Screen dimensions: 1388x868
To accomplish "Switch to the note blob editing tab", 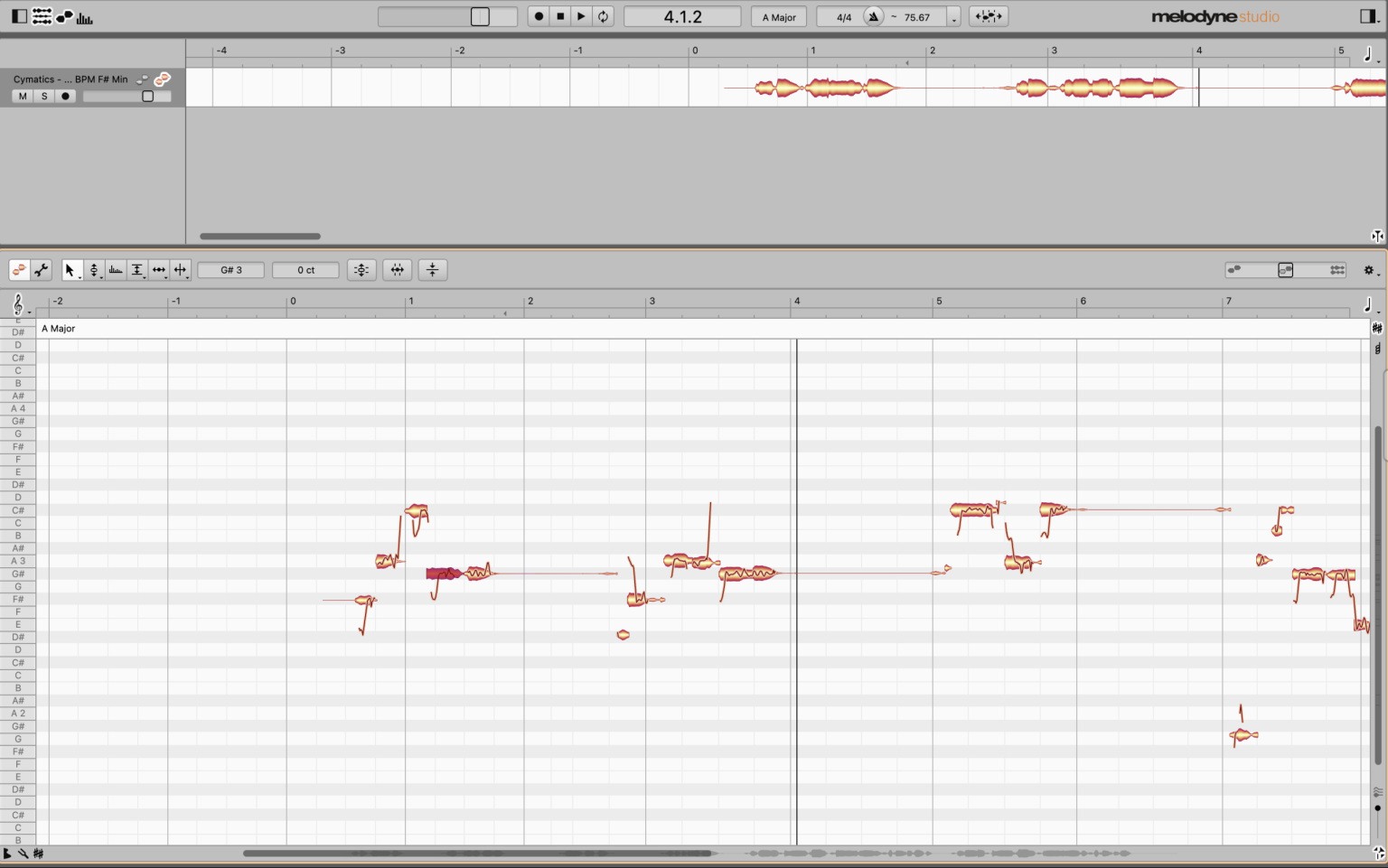I will (19, 269).
